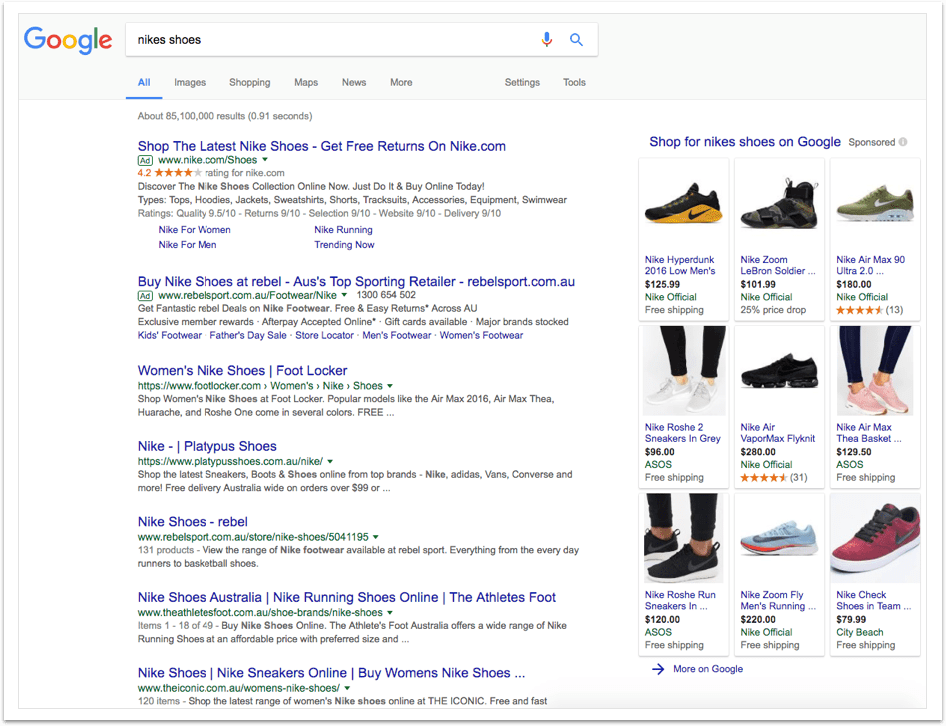Click phone number 1300 654 502
The width and height of the screenshot is (946, 726).
point(386,295)
